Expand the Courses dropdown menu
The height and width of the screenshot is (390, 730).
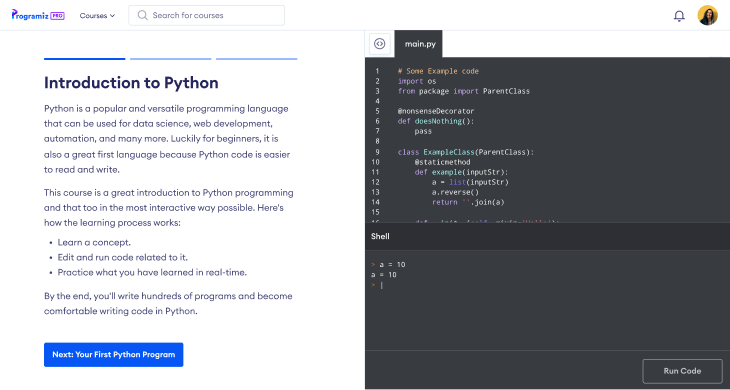tap(97, 15)
